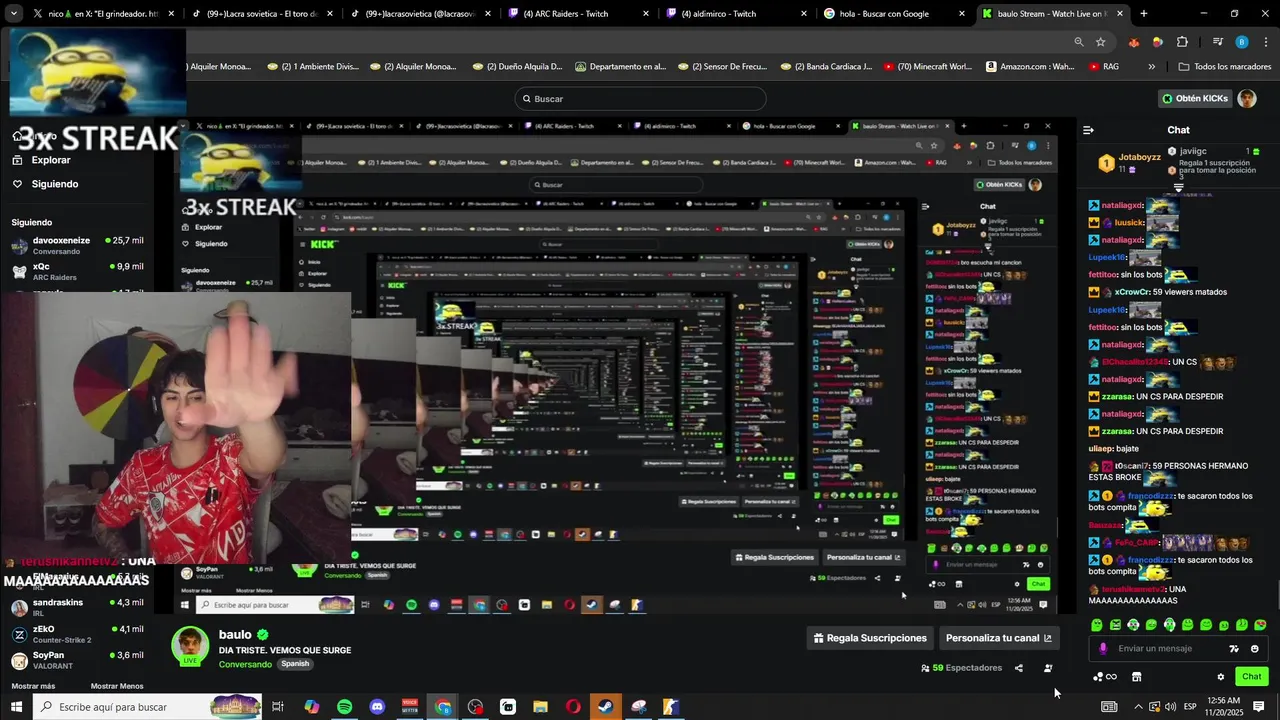The height and width of the screenshot is (720, 1280).
Task: Open the Minecraft Worl... YouTube bookmark
Action: point(927,67)
